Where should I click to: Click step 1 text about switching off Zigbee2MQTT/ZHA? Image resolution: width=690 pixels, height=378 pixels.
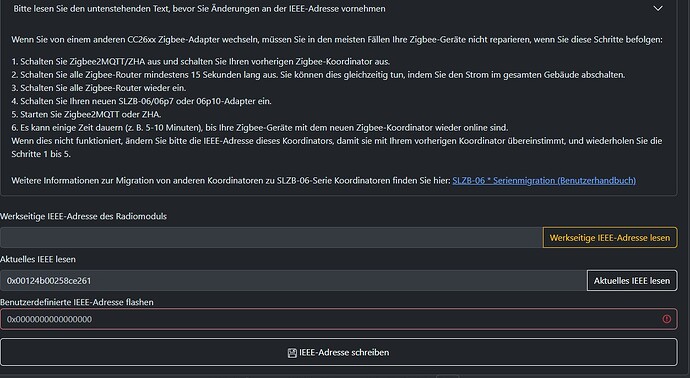point(201,62)
